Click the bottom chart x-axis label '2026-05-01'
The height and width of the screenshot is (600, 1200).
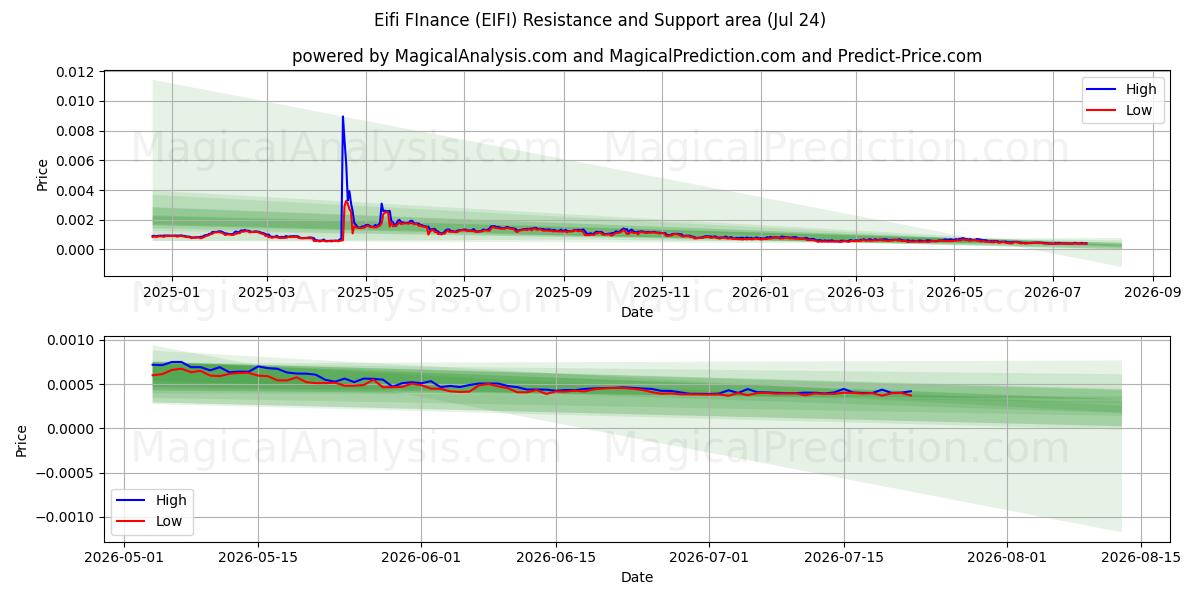click(124, 557)
